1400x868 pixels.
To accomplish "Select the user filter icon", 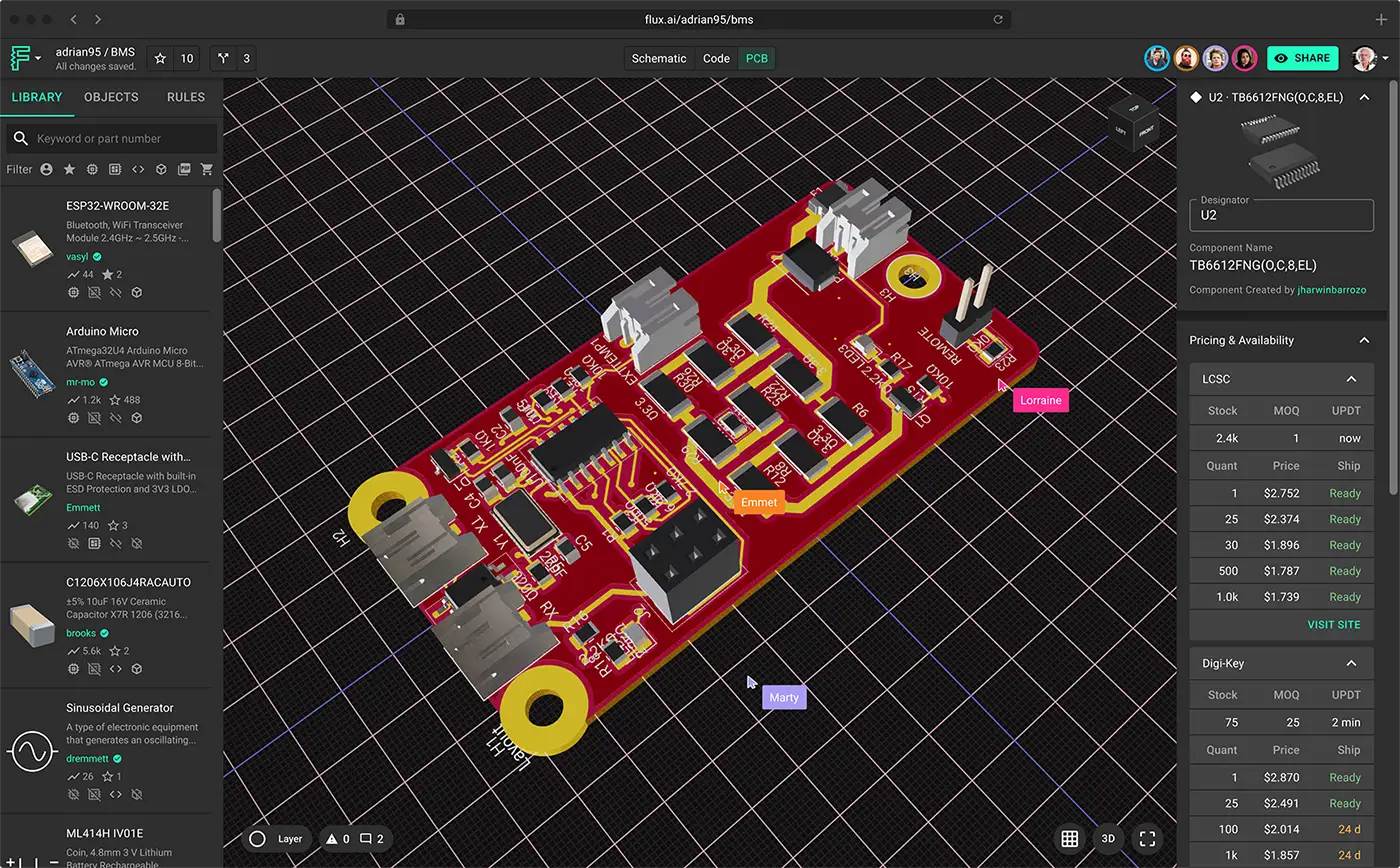I will (x=46, y=169).
